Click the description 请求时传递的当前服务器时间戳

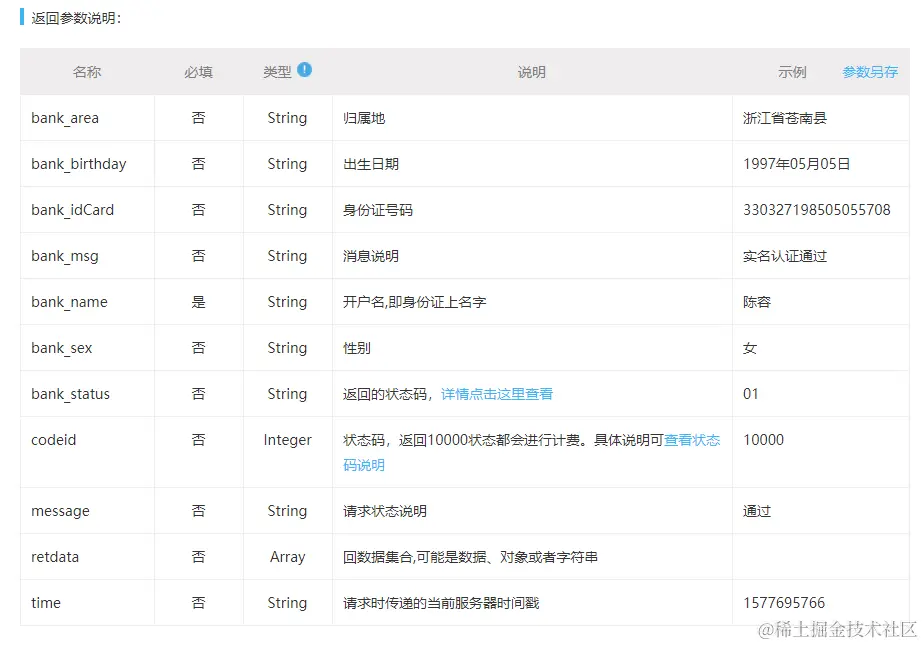click(x=441, y=603)
